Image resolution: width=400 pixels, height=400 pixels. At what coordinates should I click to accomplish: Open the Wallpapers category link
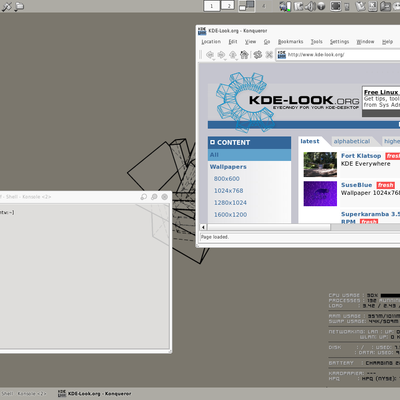(x=228, y=167)
